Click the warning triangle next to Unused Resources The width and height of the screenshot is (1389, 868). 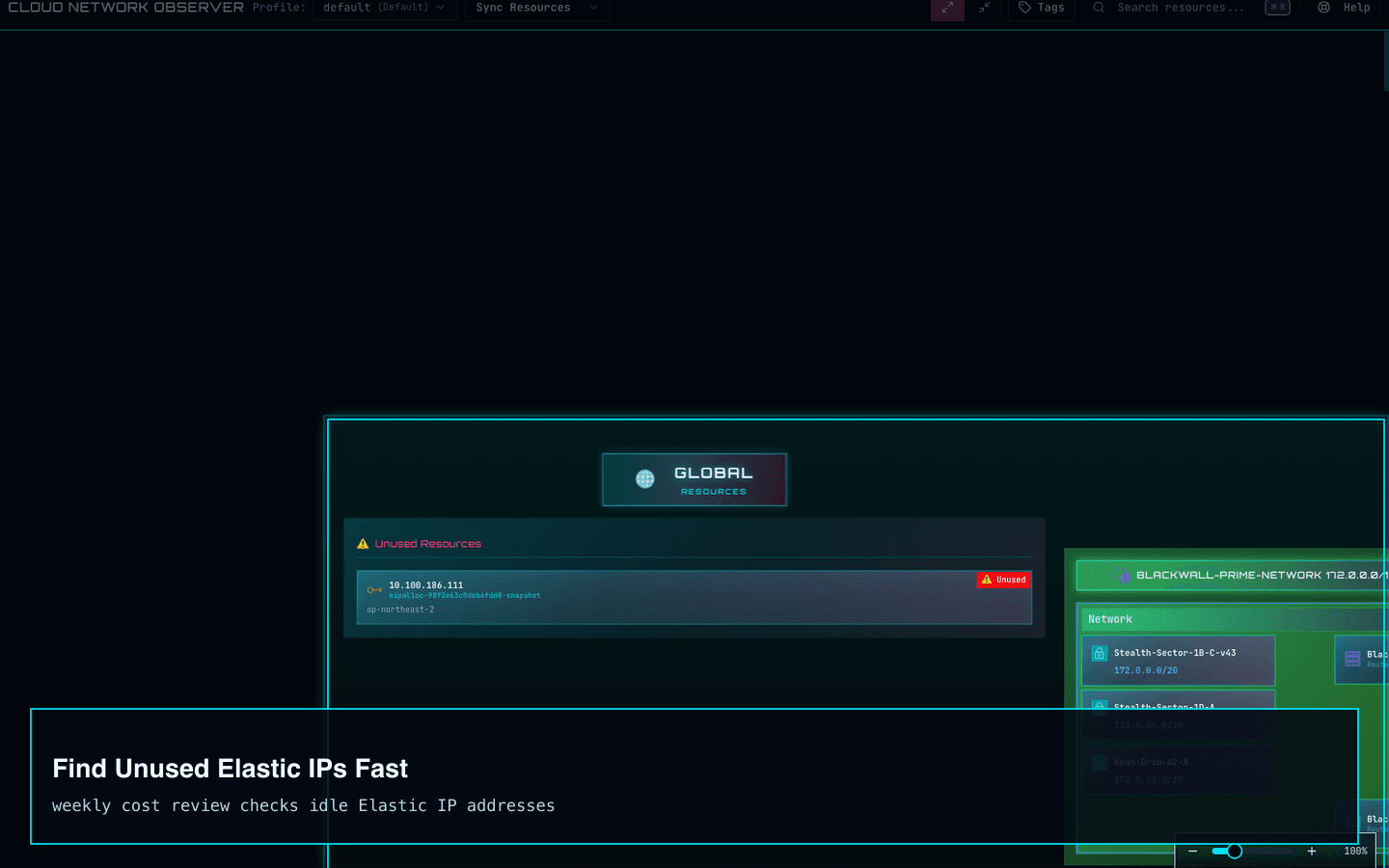click(x=363, y=543)
